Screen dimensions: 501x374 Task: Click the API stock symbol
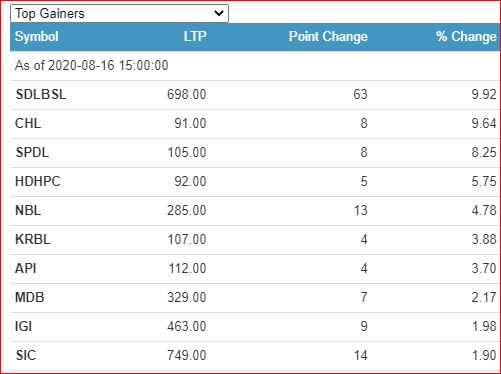[x=26, y=268]
